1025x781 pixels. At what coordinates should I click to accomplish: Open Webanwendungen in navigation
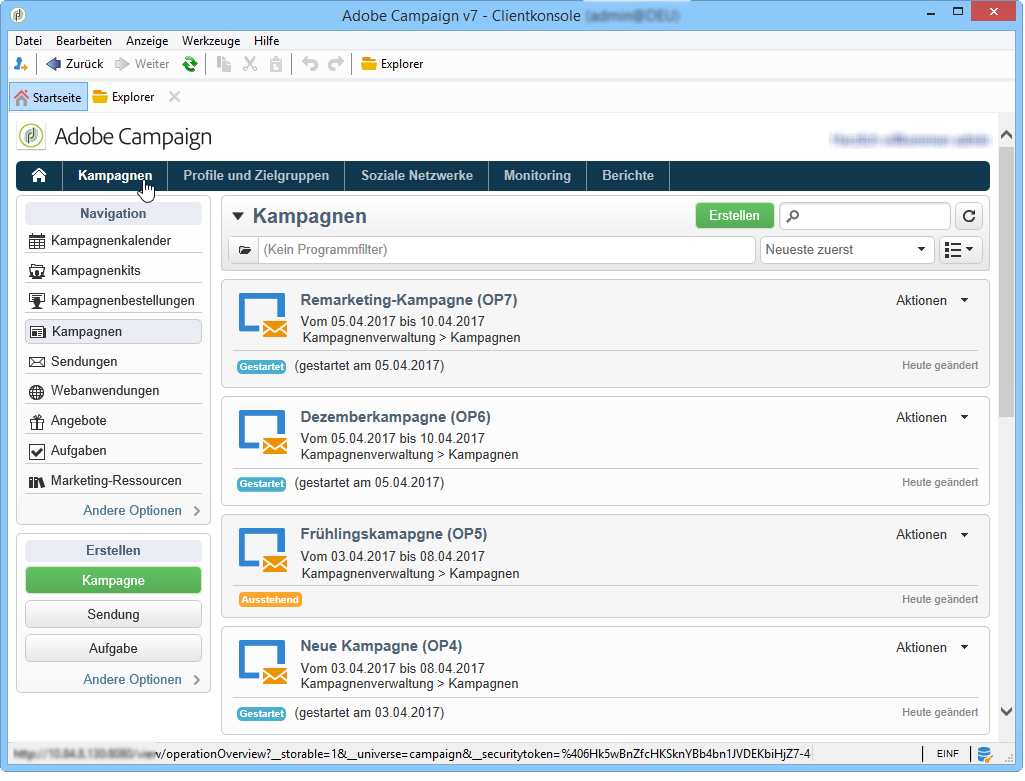pyautogui.click(x=113, y=391)
